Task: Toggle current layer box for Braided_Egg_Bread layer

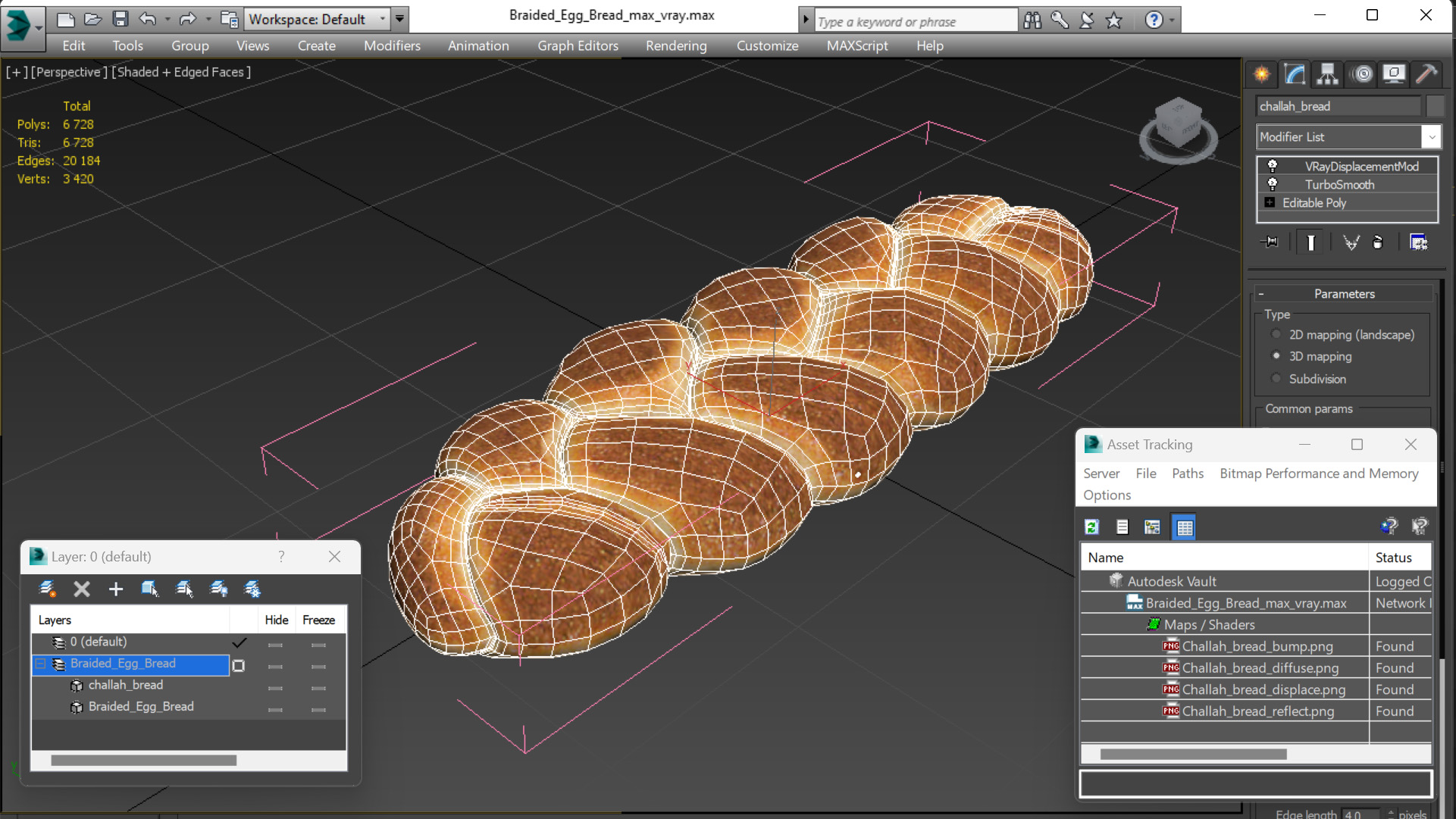Action: pos(239,665)
